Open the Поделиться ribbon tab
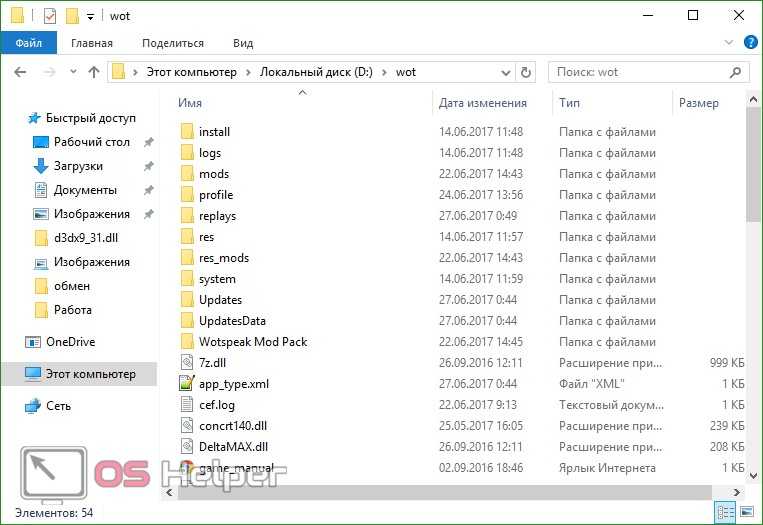Screen dimensions: 763x525 [173, 43]
